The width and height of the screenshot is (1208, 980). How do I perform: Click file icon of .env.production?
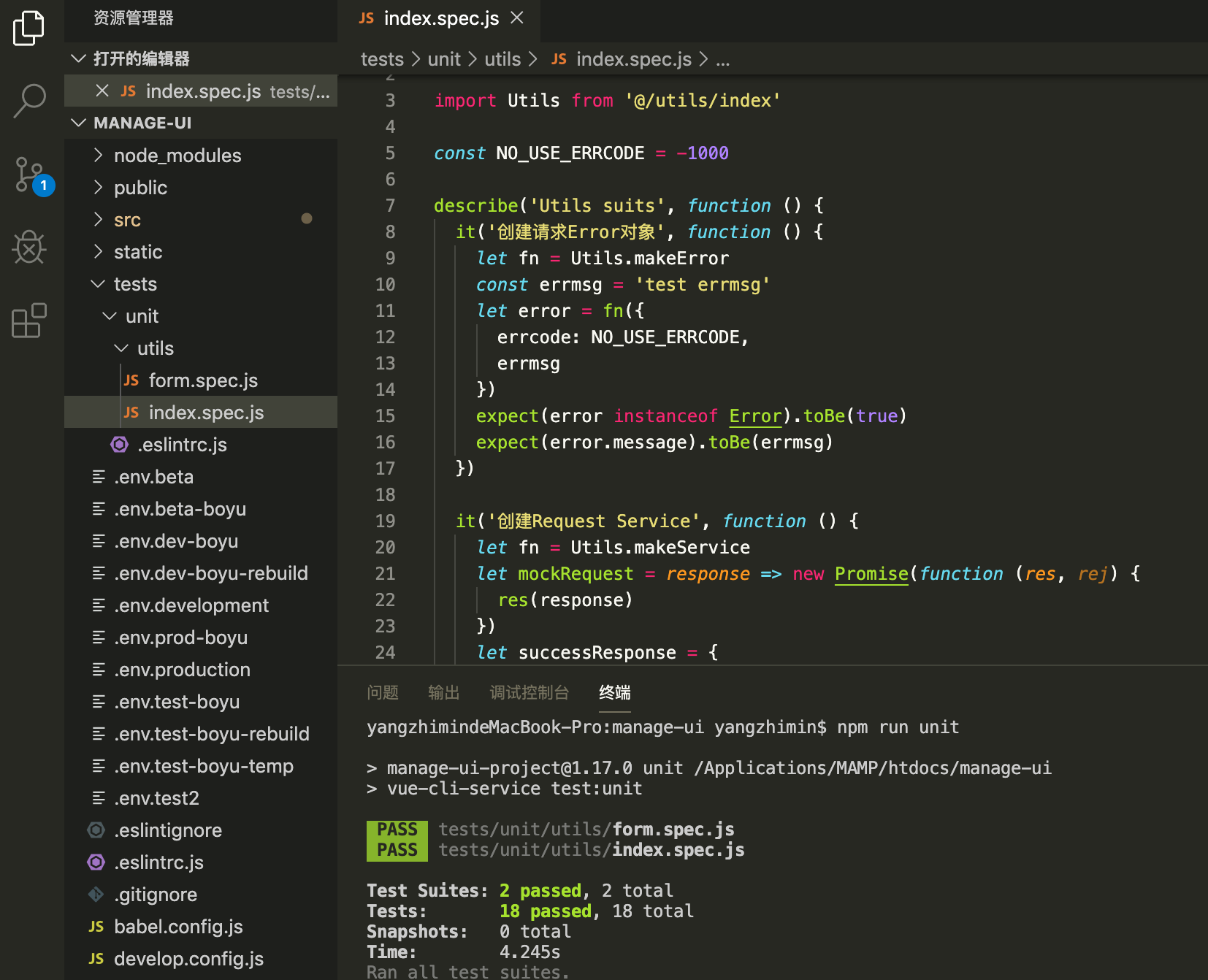[x=99, y=670]
